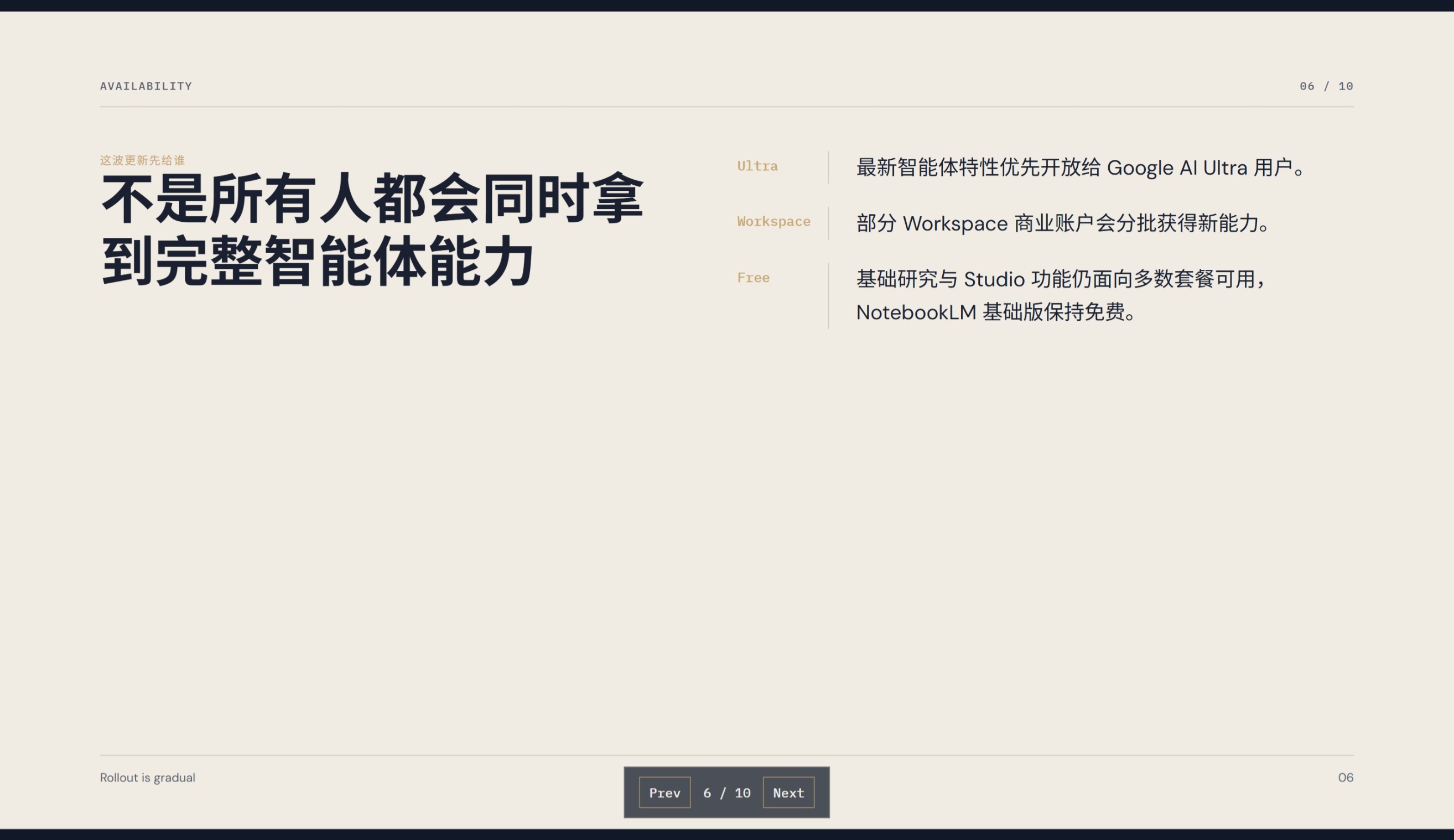Click the subtitle '这波更新先给谁'
This screenshot has width=1454, height=840.
click(x=142, y=160)
